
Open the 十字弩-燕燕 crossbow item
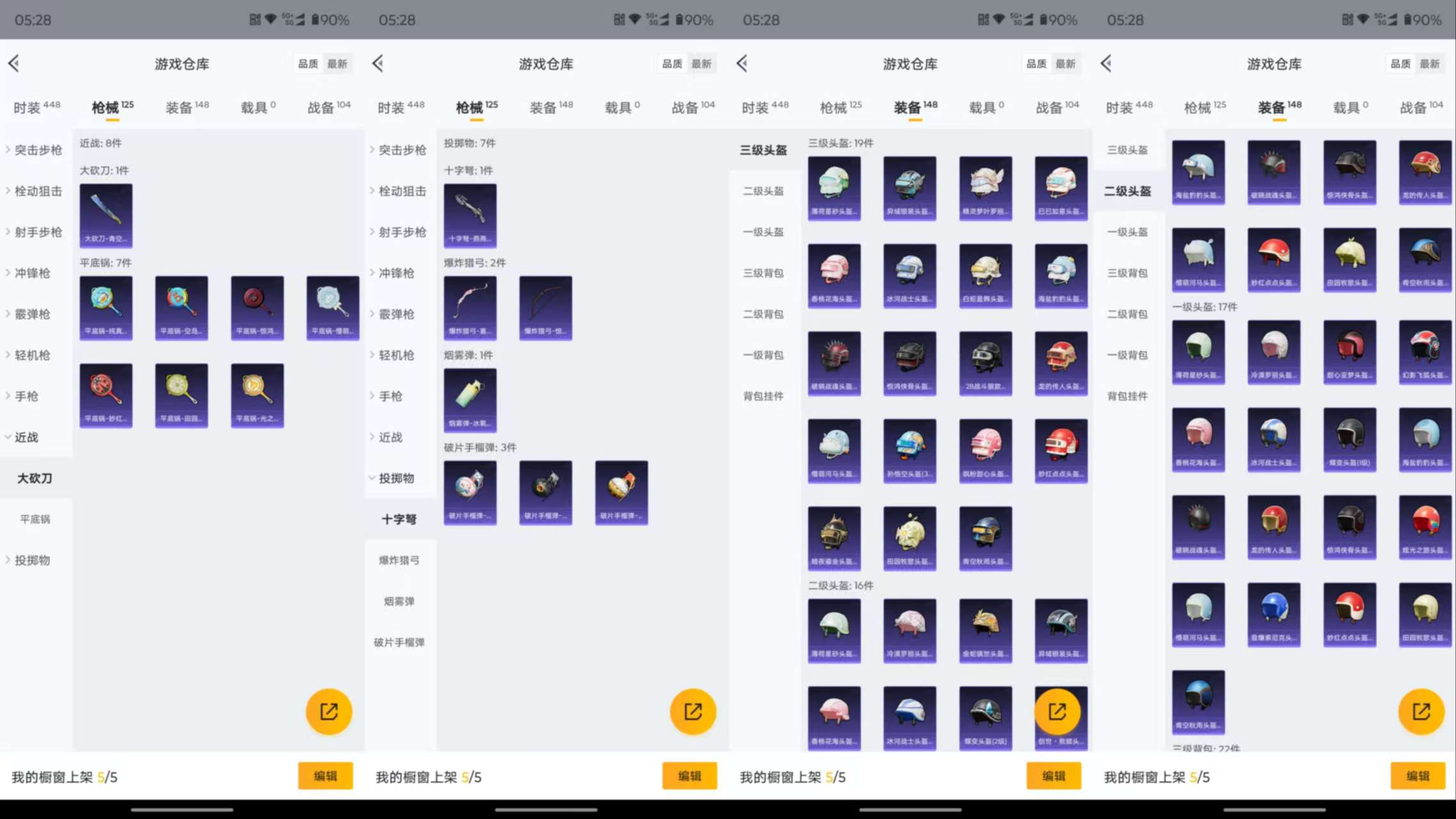coord(470,215)
